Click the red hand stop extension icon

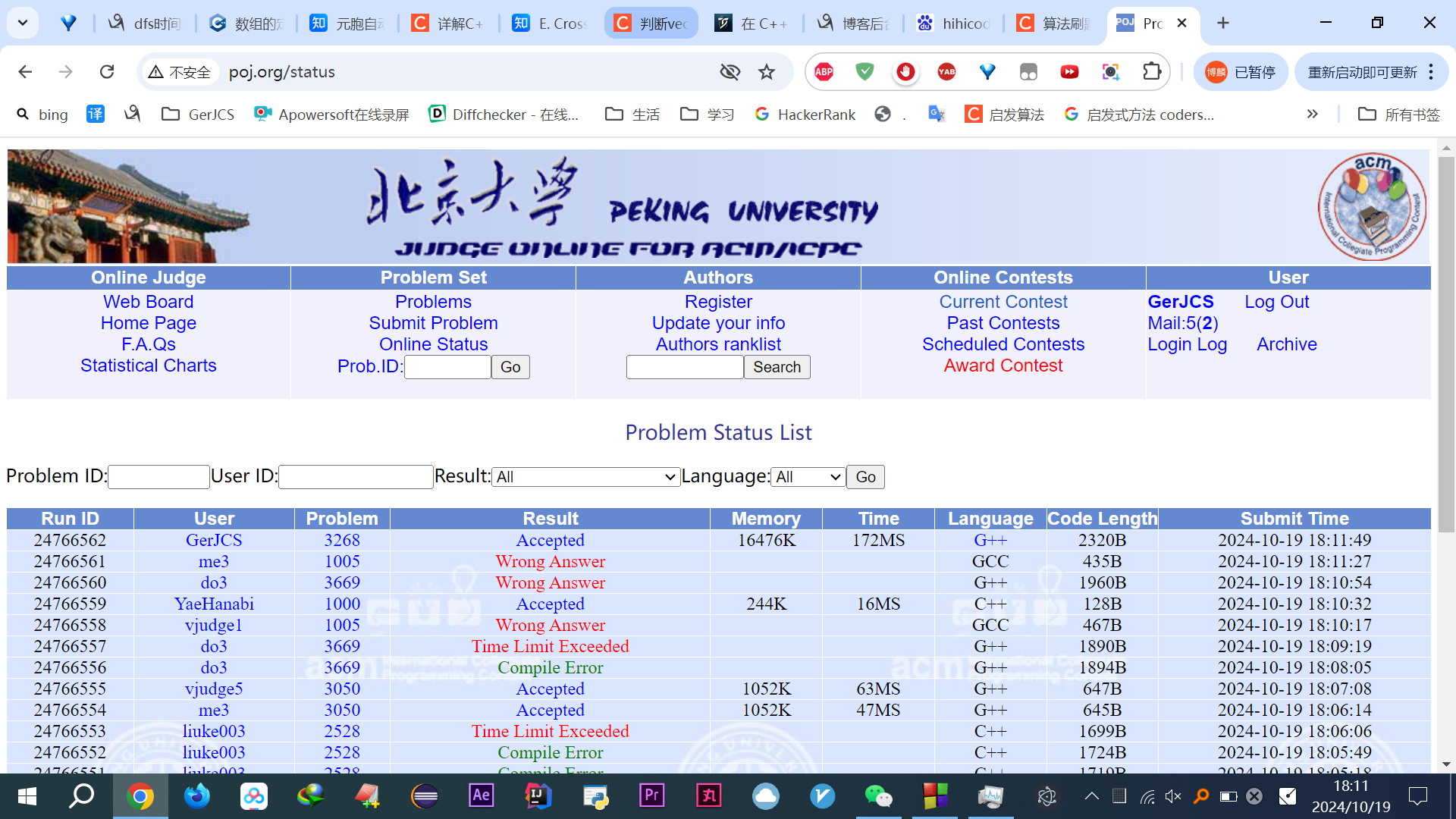click(905, 72)
